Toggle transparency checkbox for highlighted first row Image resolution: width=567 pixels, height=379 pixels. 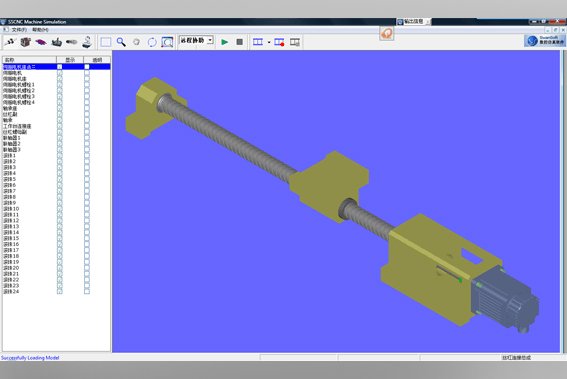tap(87, 67)
